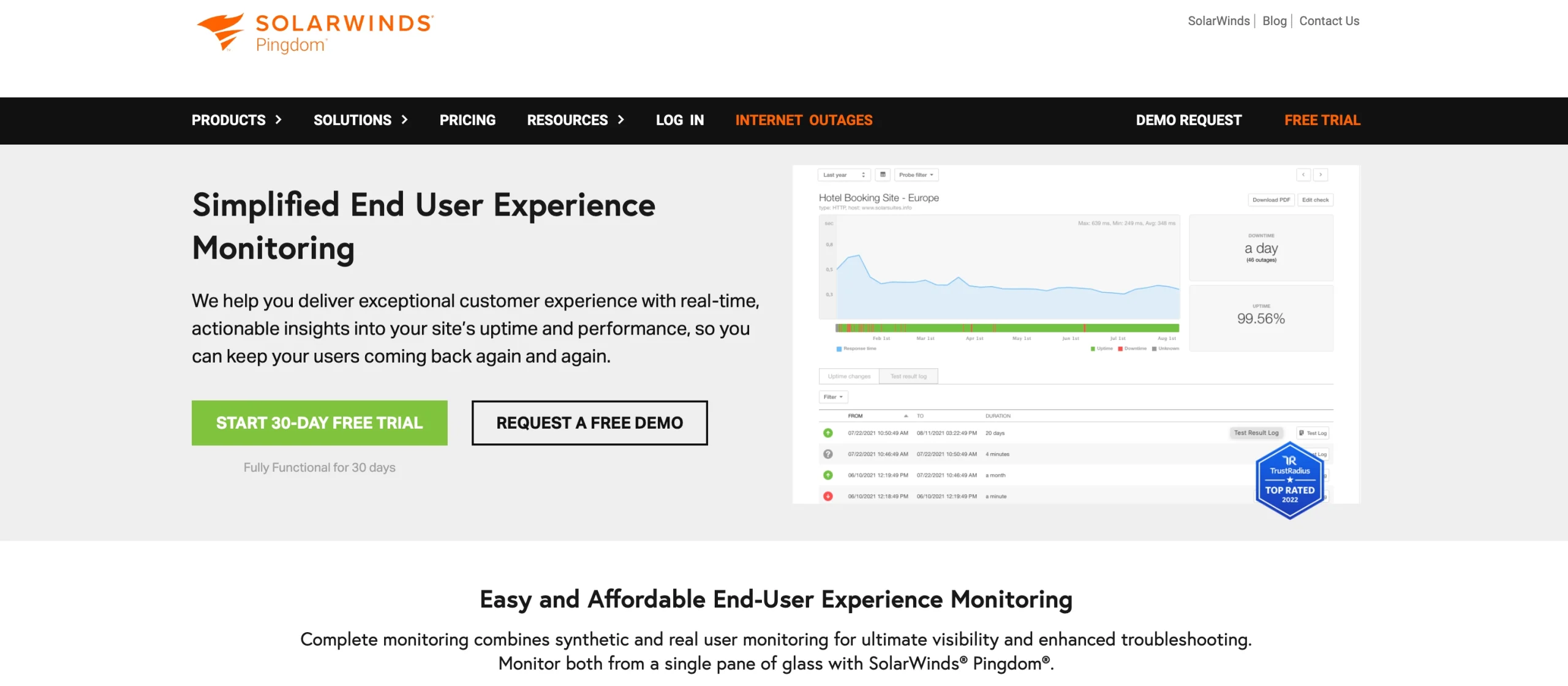
Task: Toggle the Downtime legend item
Action: (1132, 349)
